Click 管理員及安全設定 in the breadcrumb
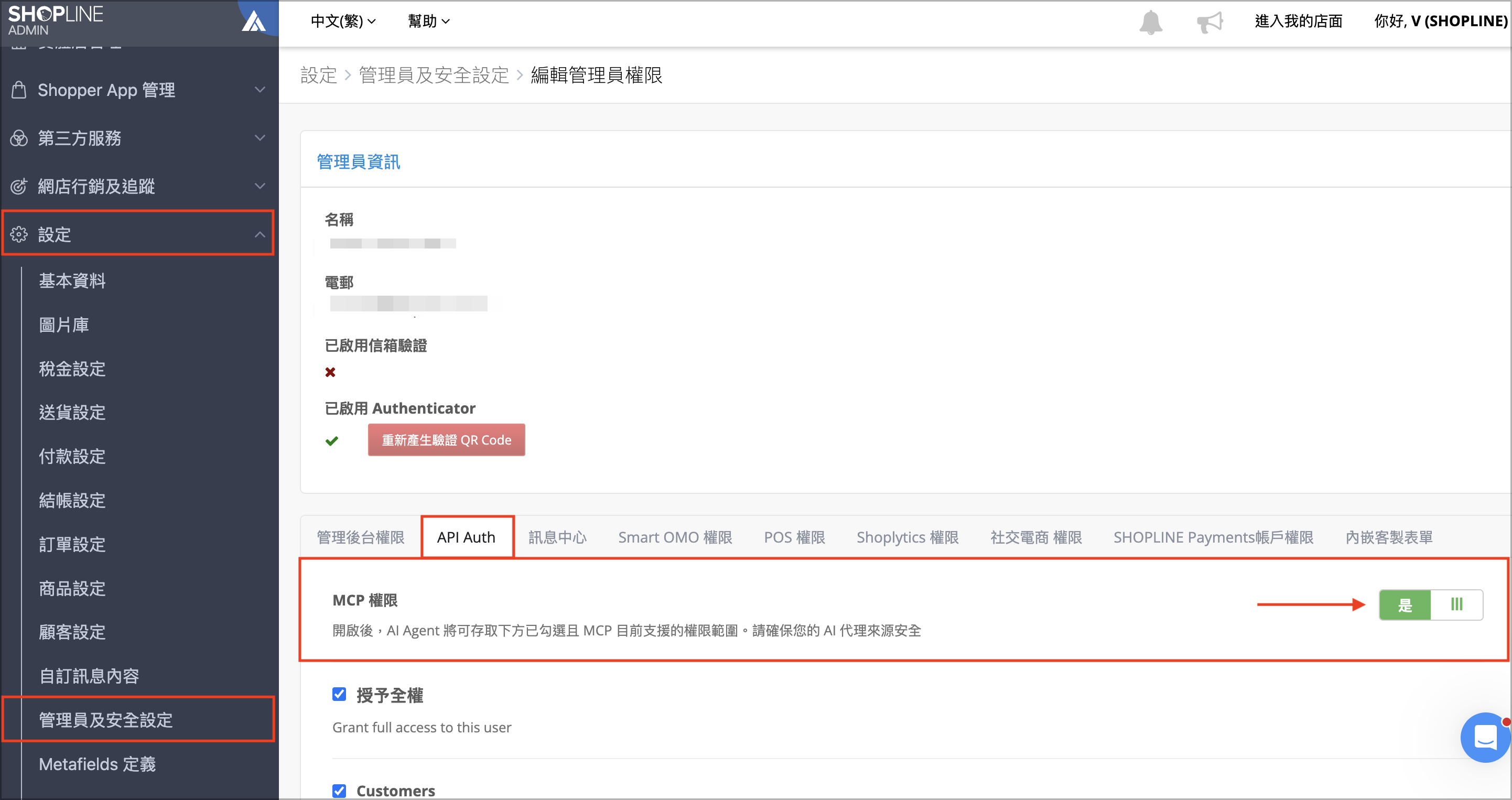 click(x=434, y=75)
